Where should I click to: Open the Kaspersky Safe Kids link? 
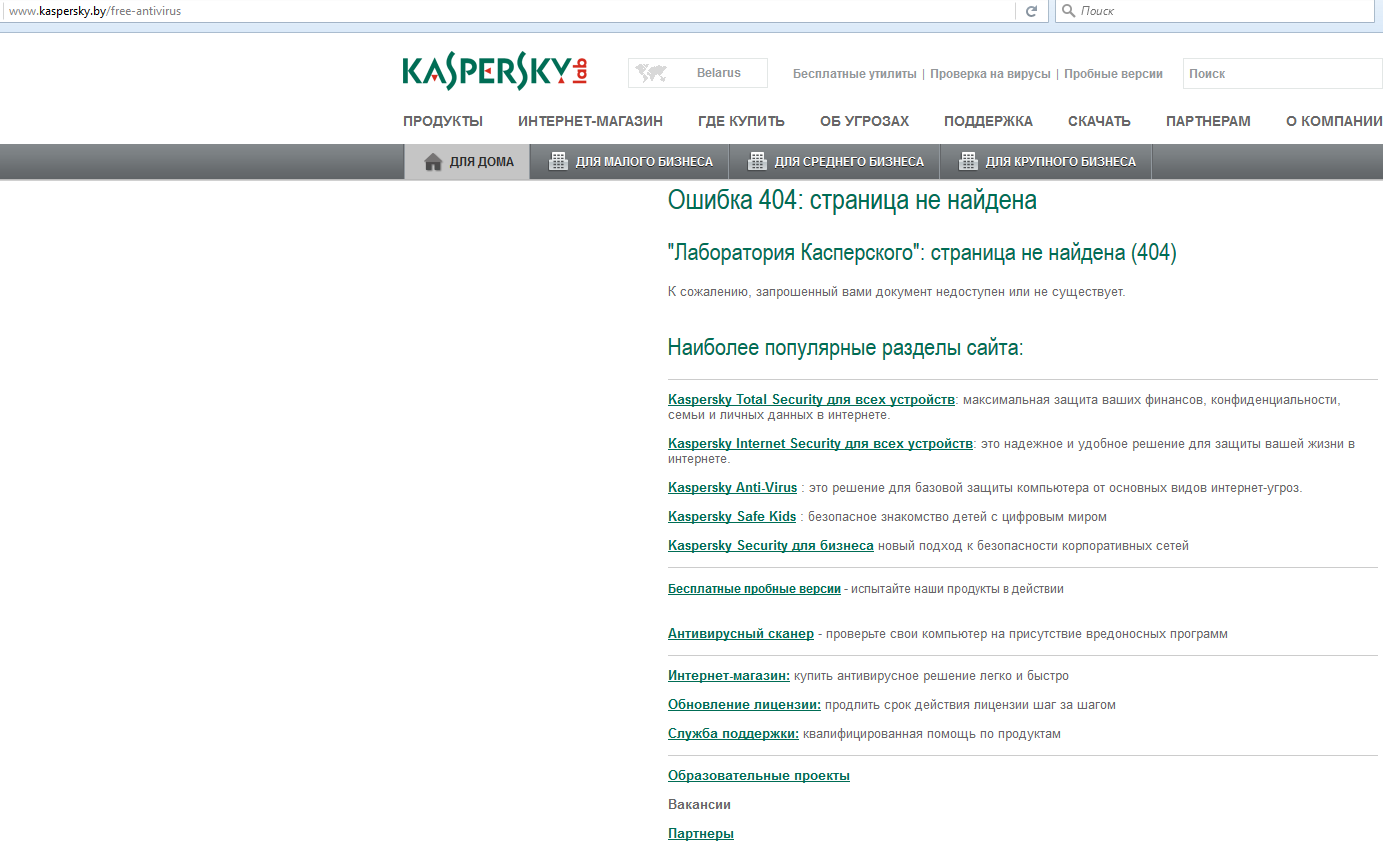coord(732,517)
